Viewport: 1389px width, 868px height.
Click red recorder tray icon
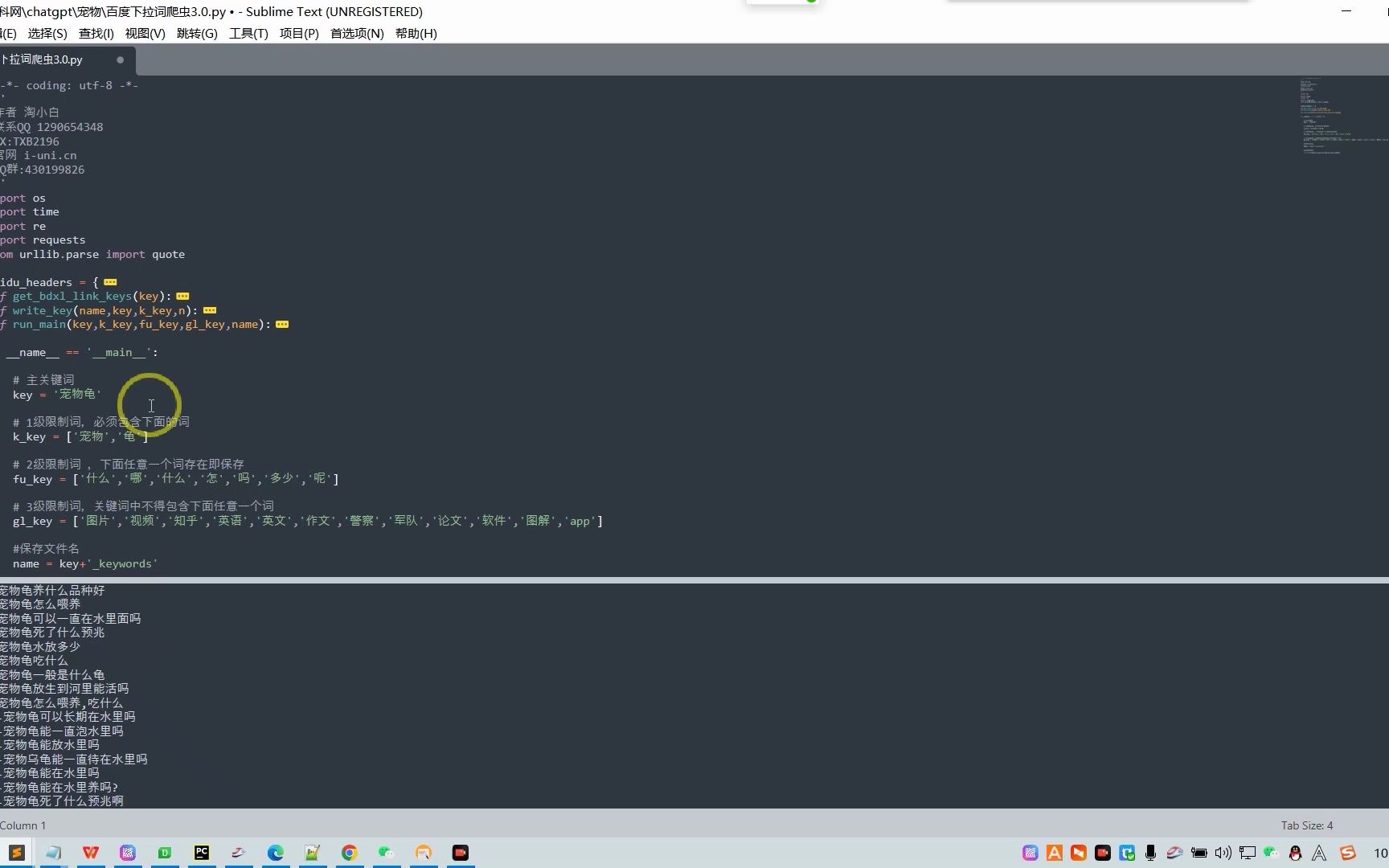1103,853
